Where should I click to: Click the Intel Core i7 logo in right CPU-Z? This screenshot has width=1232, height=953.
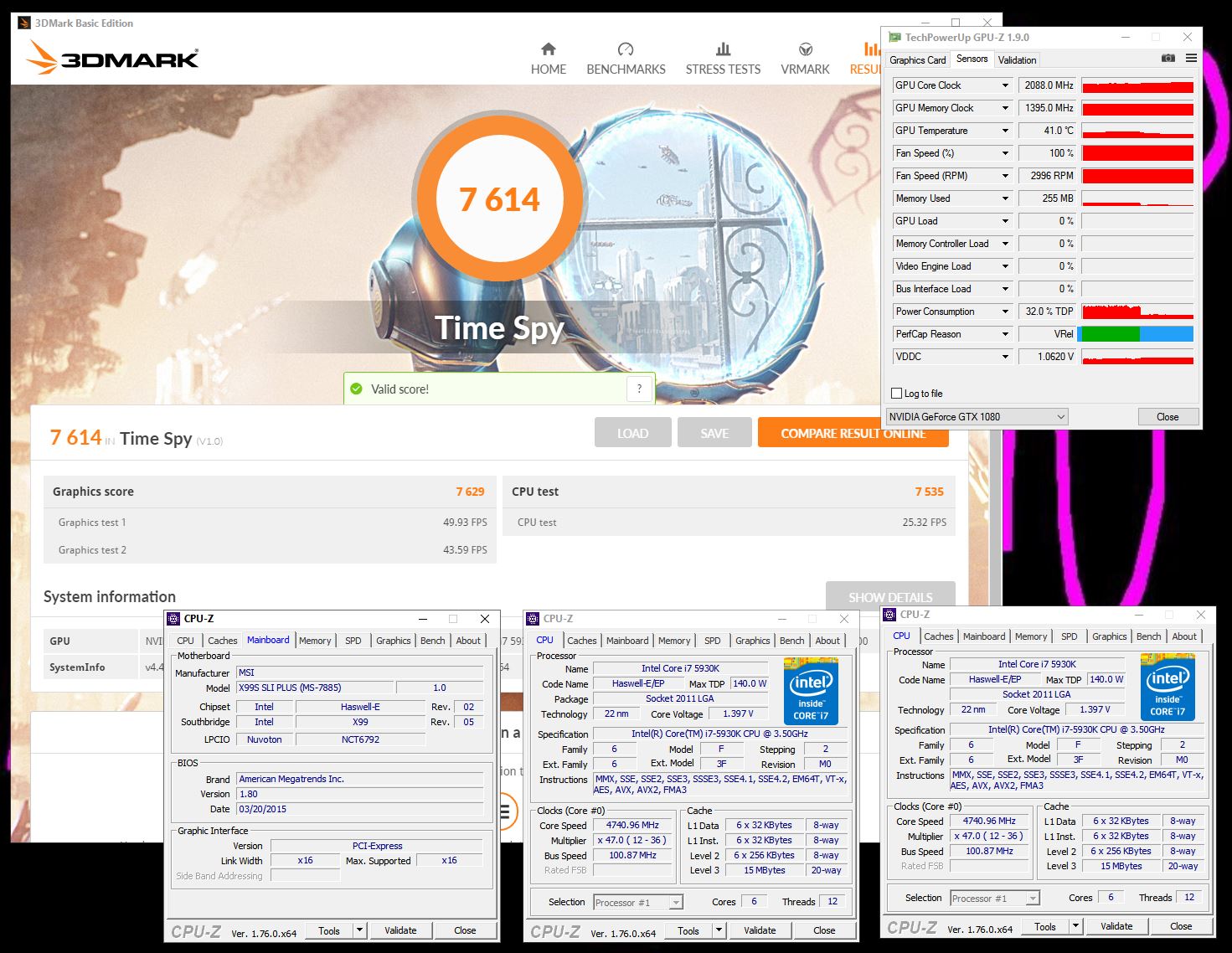click(1168, 687)
